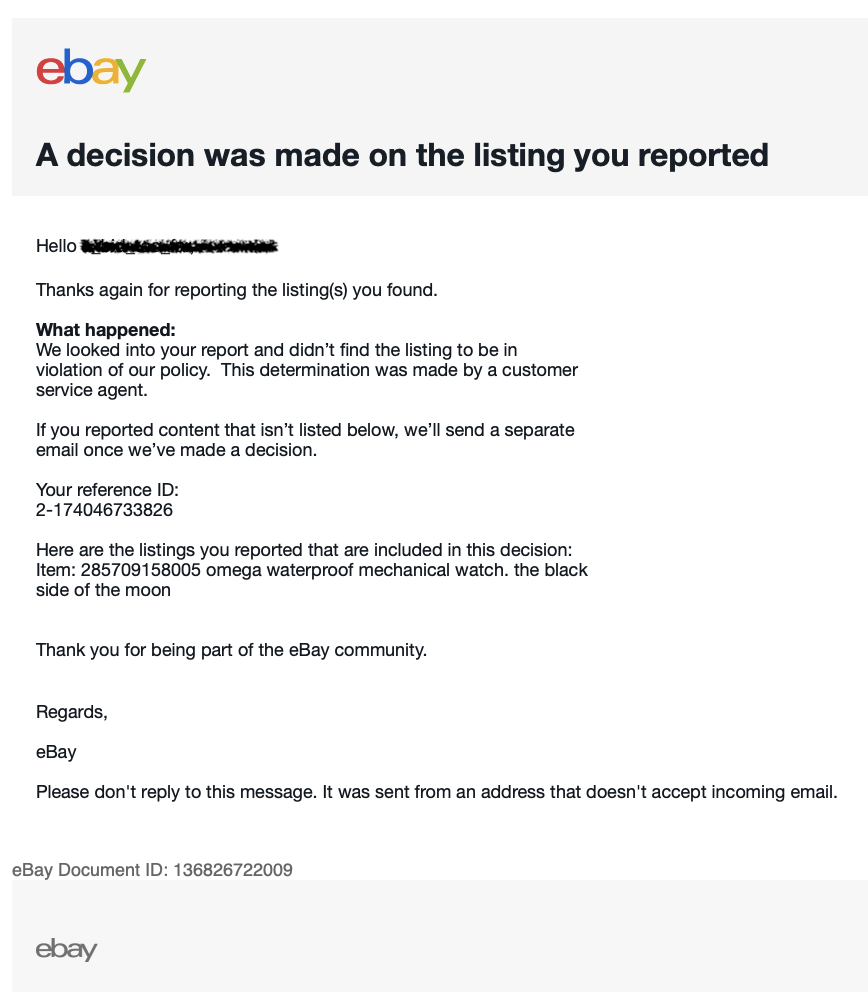Click the email heading about decision made
Image resolution: width=868 pixels, height=992 pixels.
(x=402, y=155)
